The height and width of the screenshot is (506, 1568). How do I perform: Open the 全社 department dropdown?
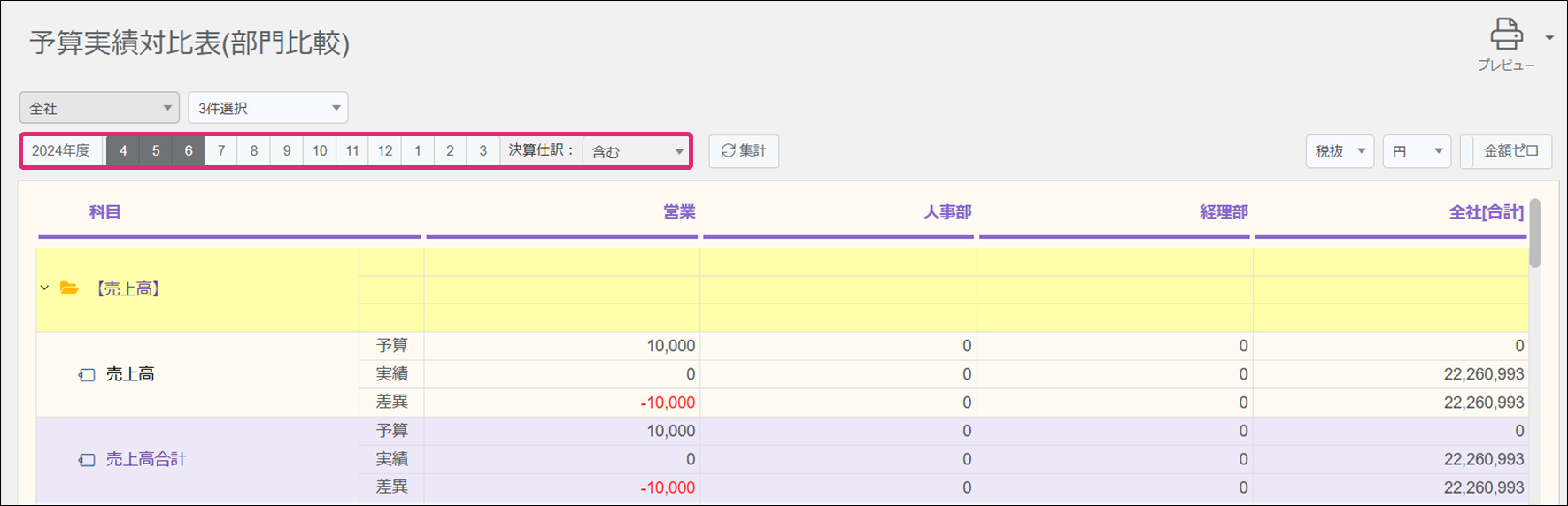(99, 108)
